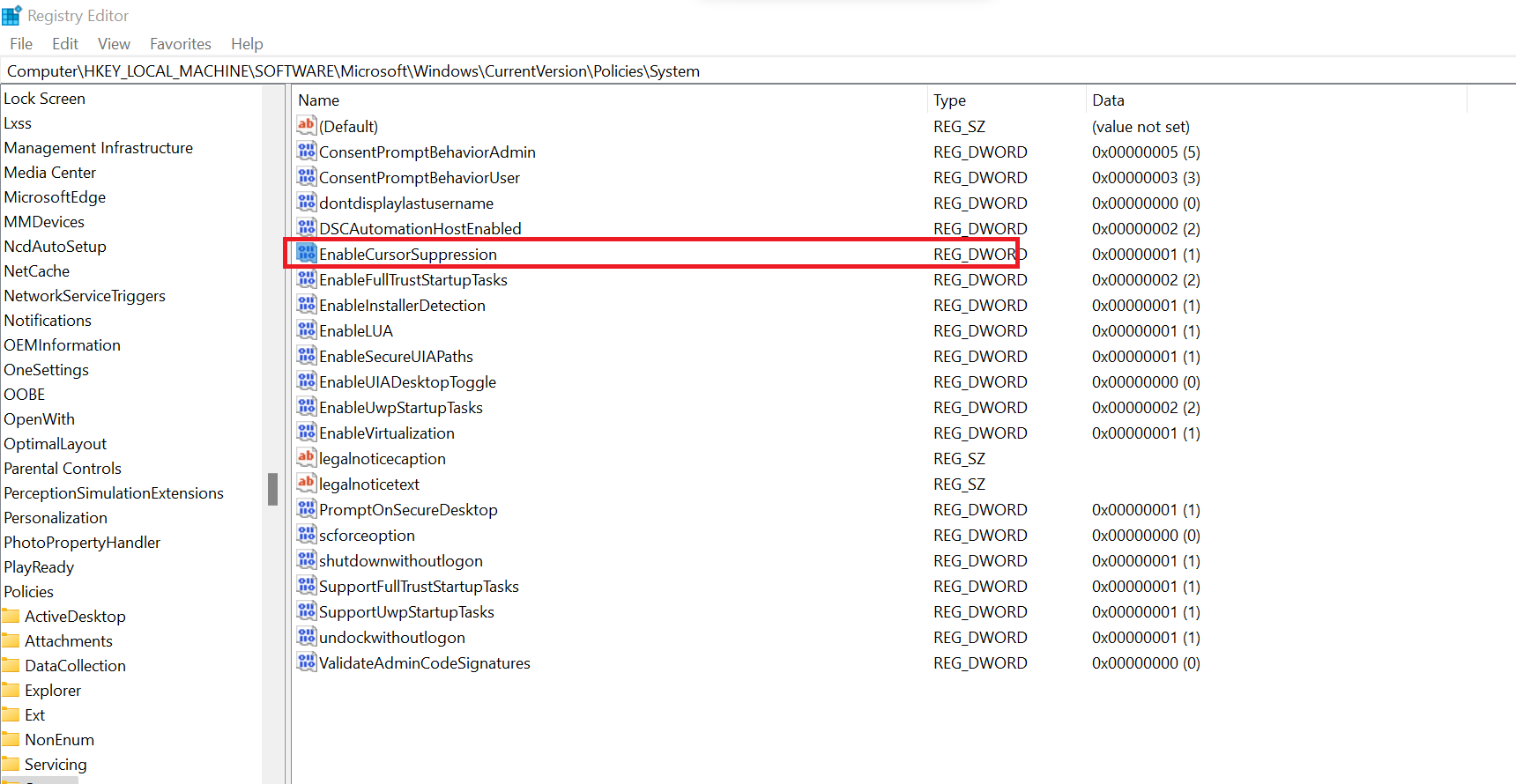Click the Registry Editor app icon in title bar
Viewport: 1516px width, 784px height.
pyautogui.click(x=11, y=16)
